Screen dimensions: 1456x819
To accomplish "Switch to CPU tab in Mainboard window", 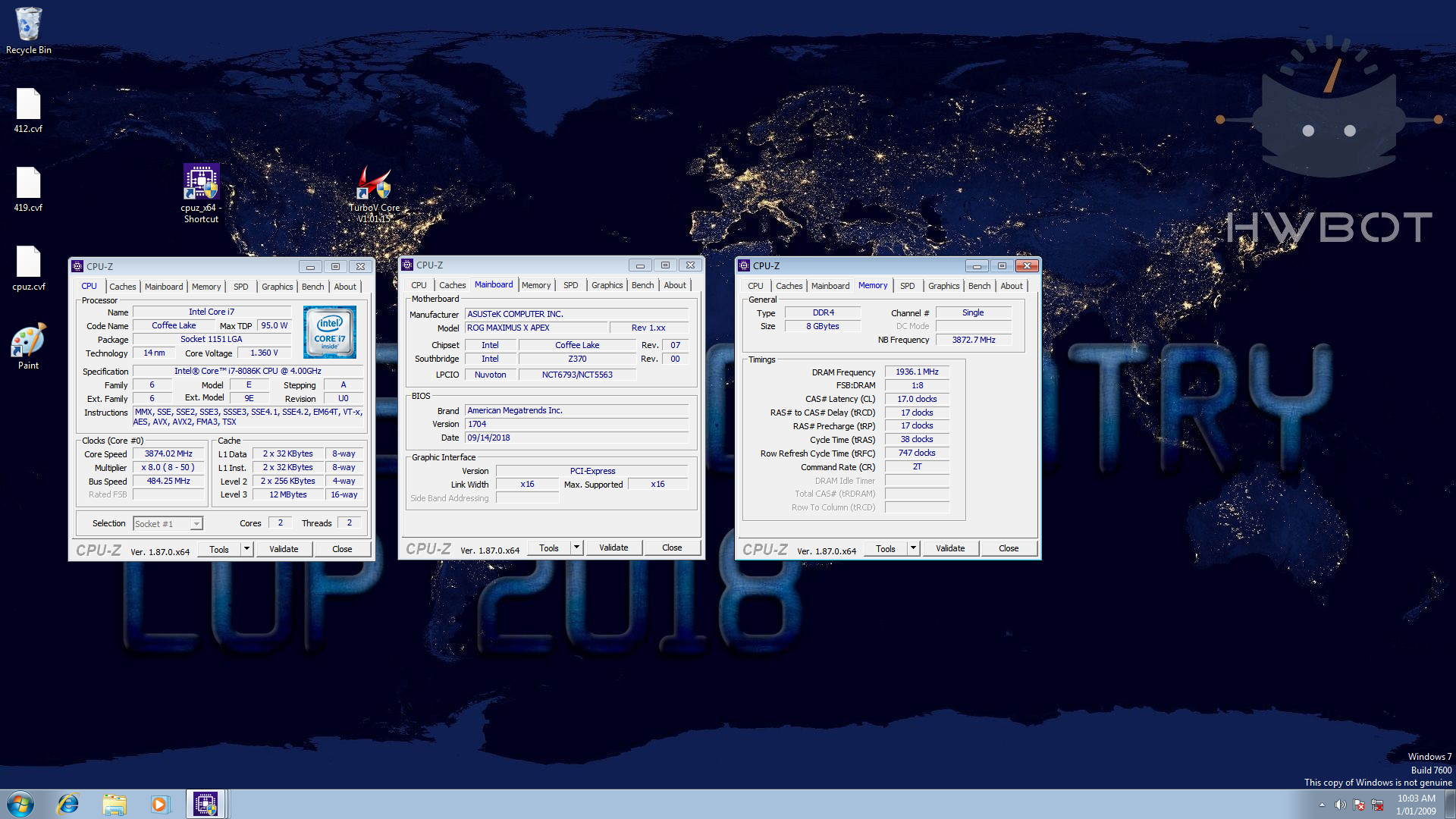I will [x=419, y=285].
